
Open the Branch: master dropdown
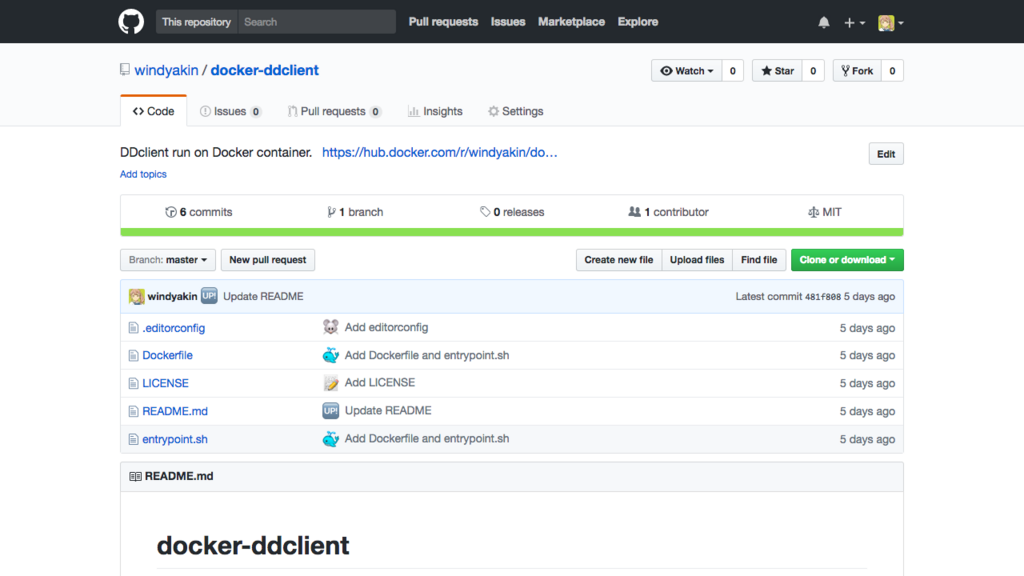pyautogui.click(x=168, y=260)
